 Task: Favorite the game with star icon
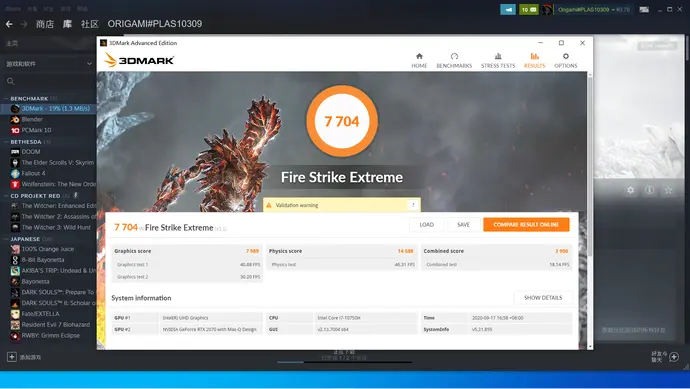click(x=668, y=190)
